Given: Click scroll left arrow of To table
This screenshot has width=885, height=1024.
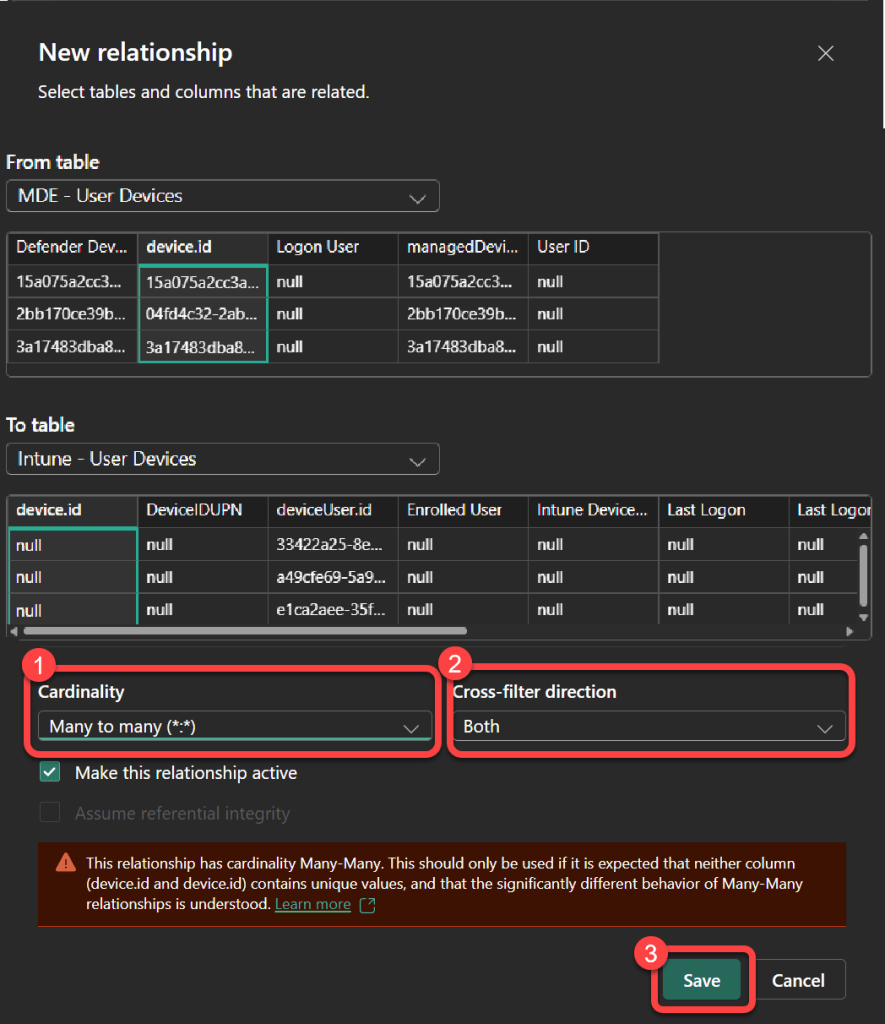Looking at the screenshot, I should pyautogui.click(x=14, y=631).
